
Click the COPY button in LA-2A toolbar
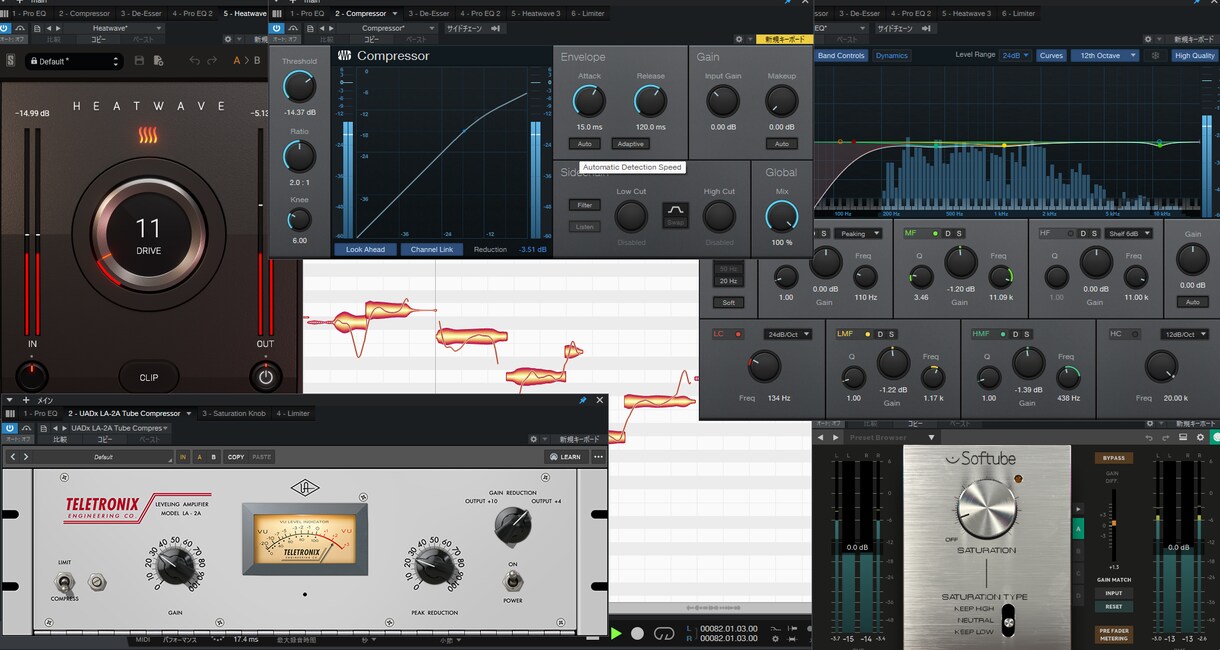235,457
